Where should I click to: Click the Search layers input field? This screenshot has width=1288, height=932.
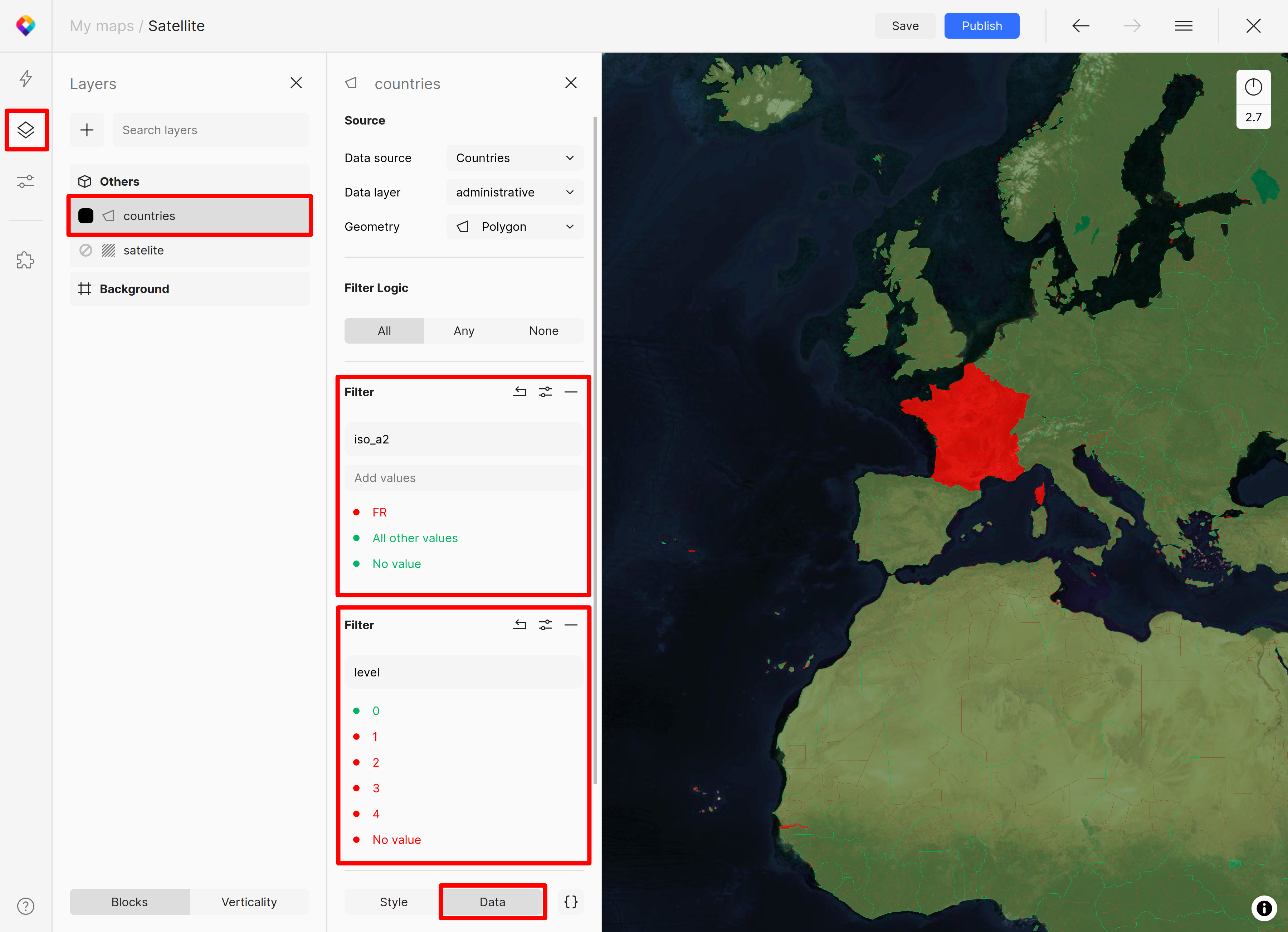211,130
